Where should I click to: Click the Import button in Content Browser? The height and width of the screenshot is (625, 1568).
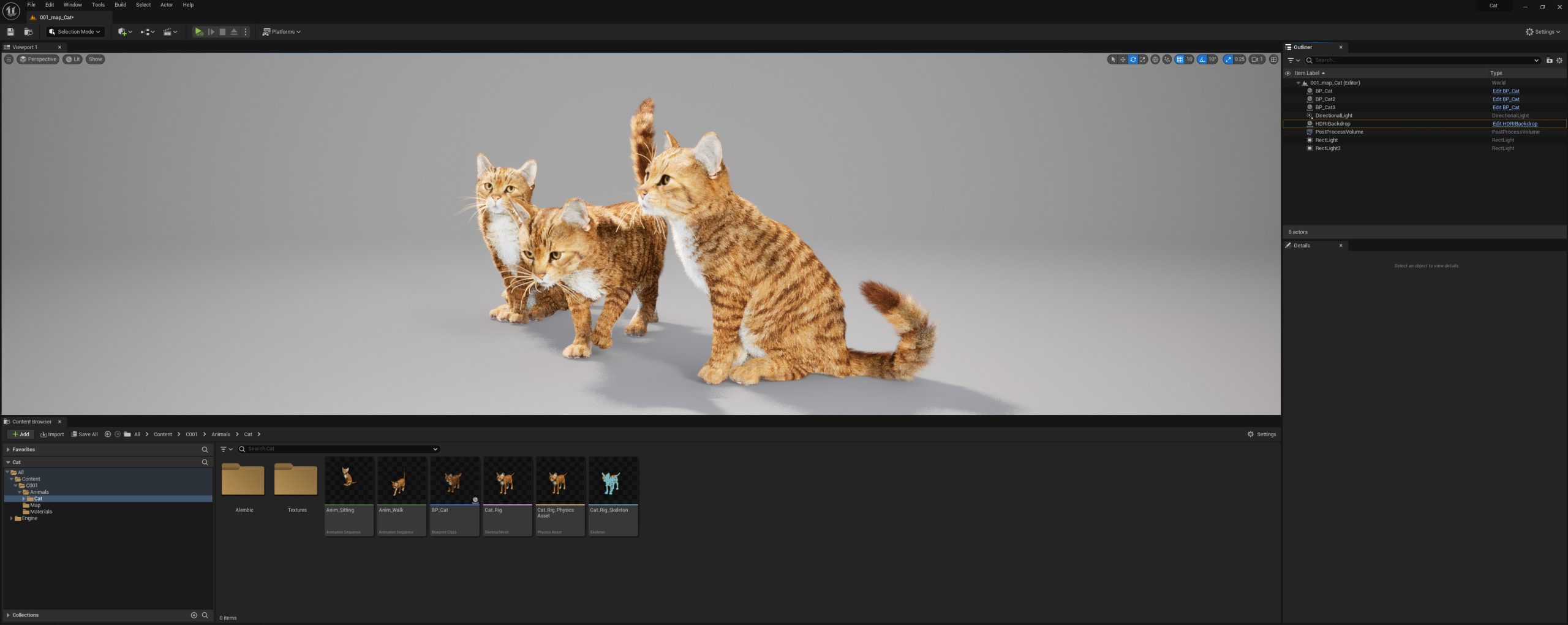click(x=52, y=434)
